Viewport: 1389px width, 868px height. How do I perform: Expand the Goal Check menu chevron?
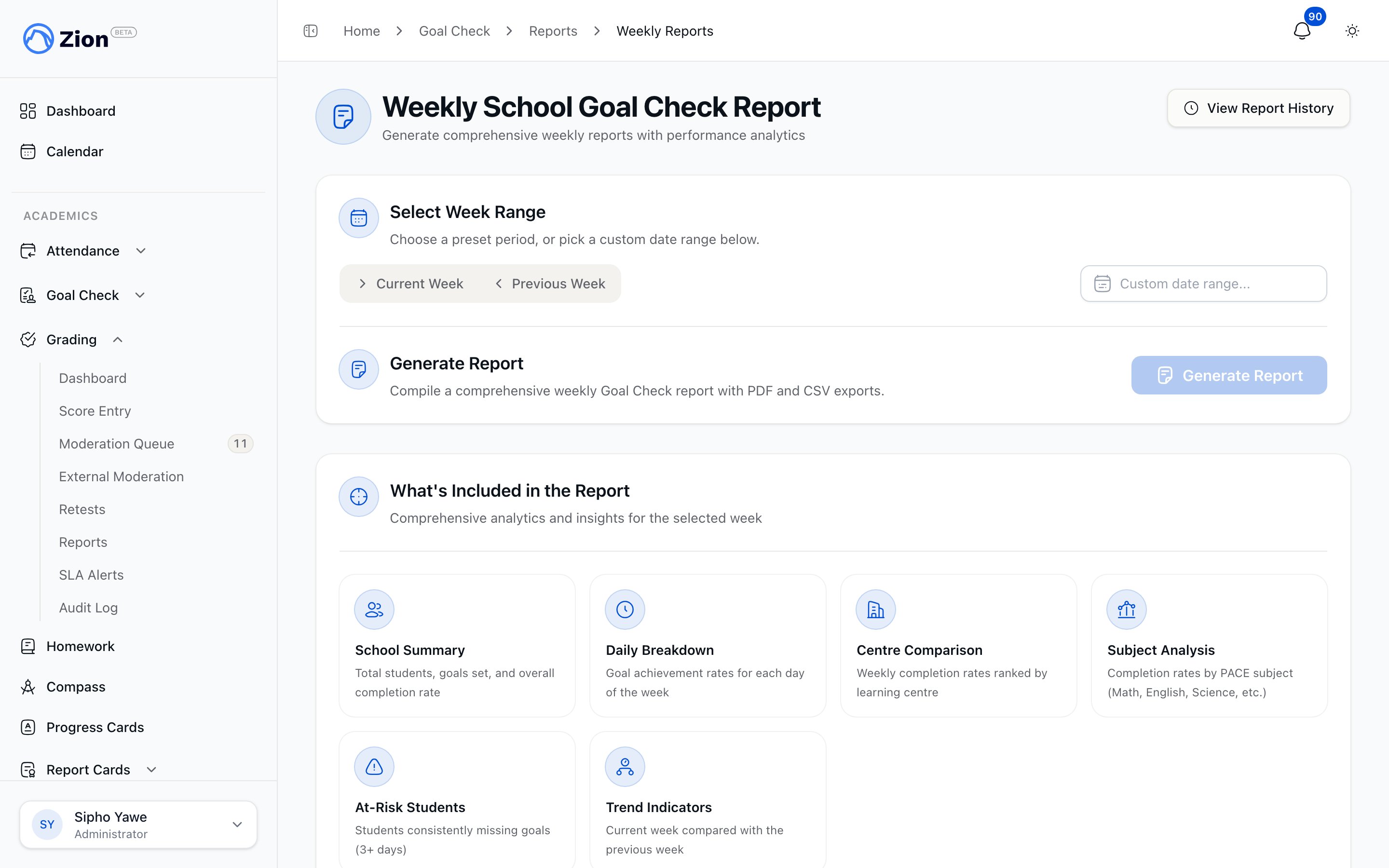[140, 295]
